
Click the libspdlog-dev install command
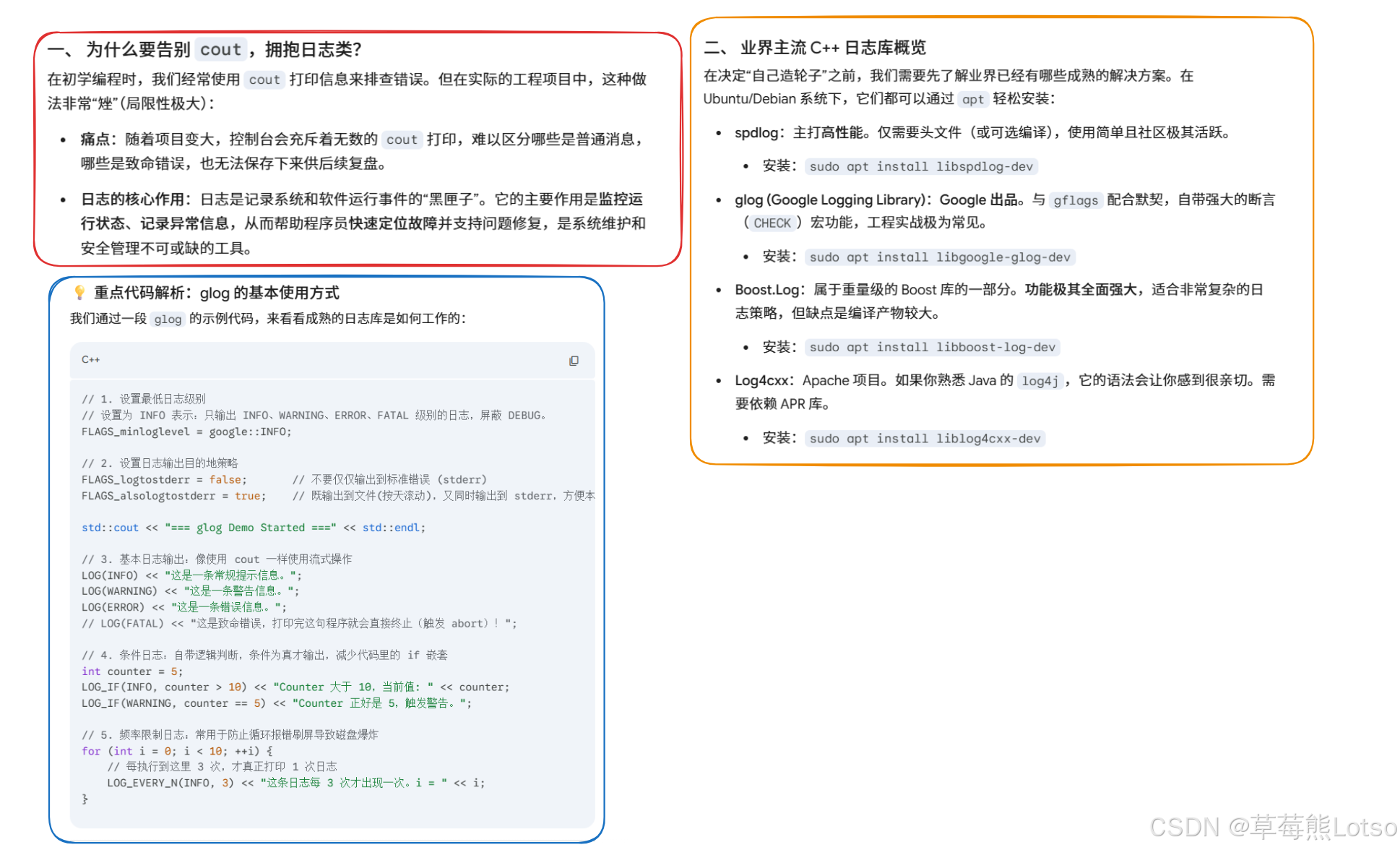(x=920, y=166)
